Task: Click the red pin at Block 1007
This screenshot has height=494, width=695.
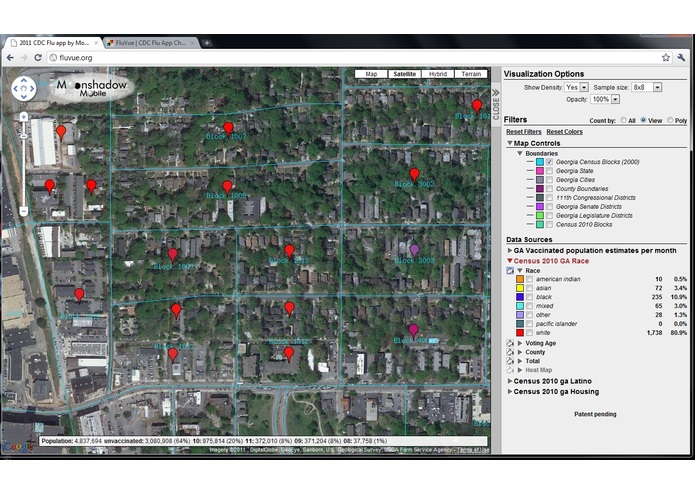Action: (228, 129)
